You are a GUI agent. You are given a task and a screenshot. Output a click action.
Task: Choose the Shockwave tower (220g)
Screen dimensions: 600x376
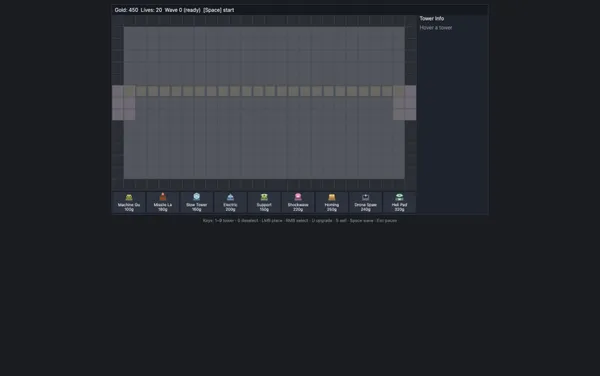tap(298, 202)
